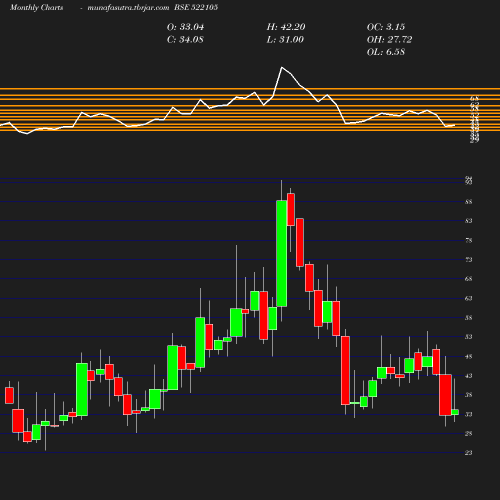Click the BSE 522105 symbol label

pyautogui.click(x=196, y=7)
